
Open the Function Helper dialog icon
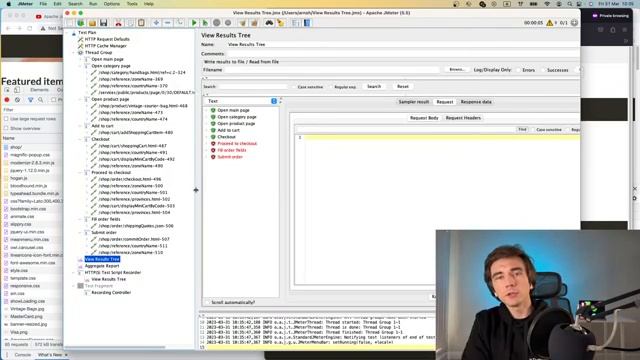(296, 23)
